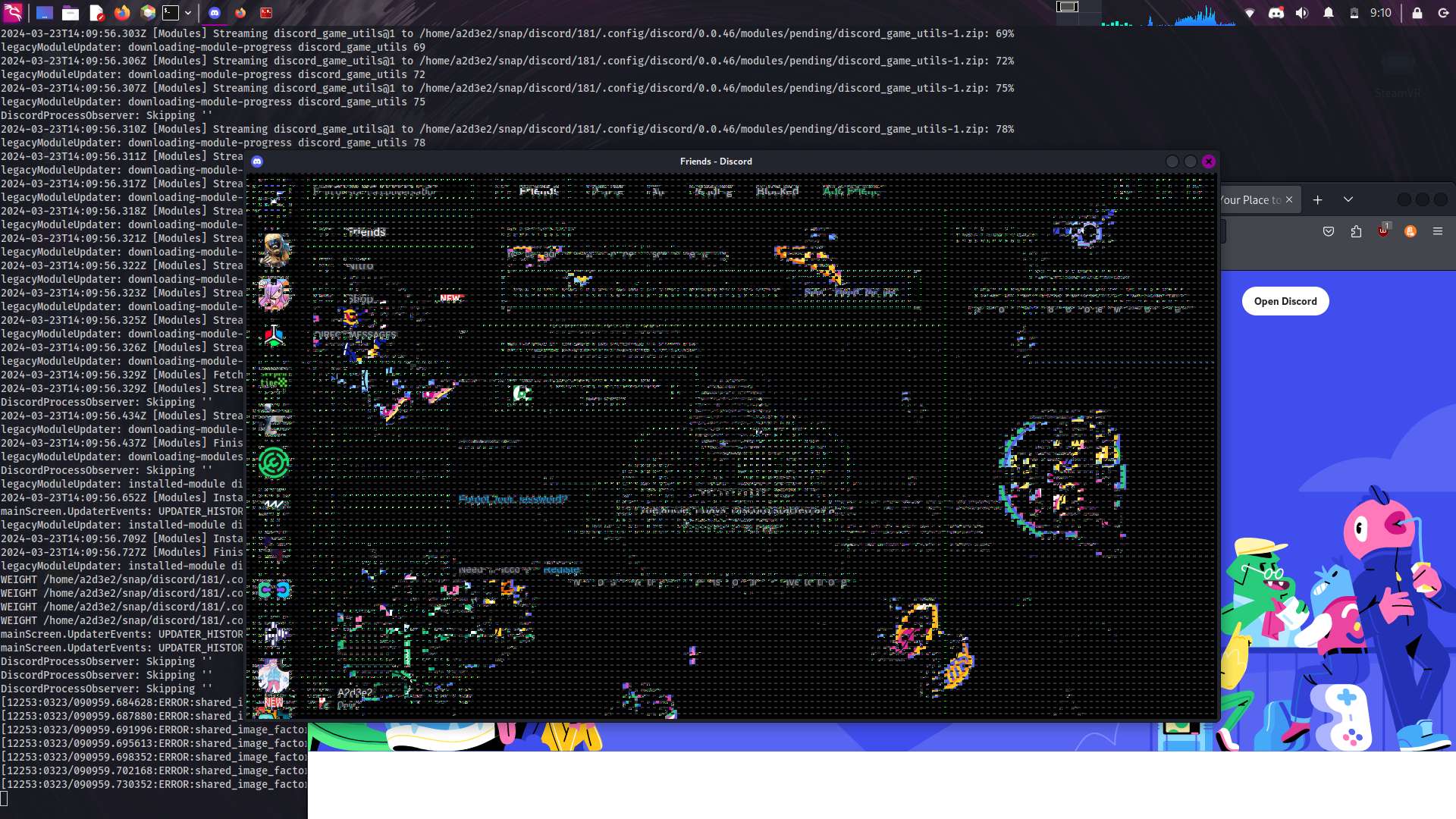The height and width of the screenshot is (819, 1456).
Task: Open Firefox extensions puzzle icon
Action: (x=1356, y=231)
